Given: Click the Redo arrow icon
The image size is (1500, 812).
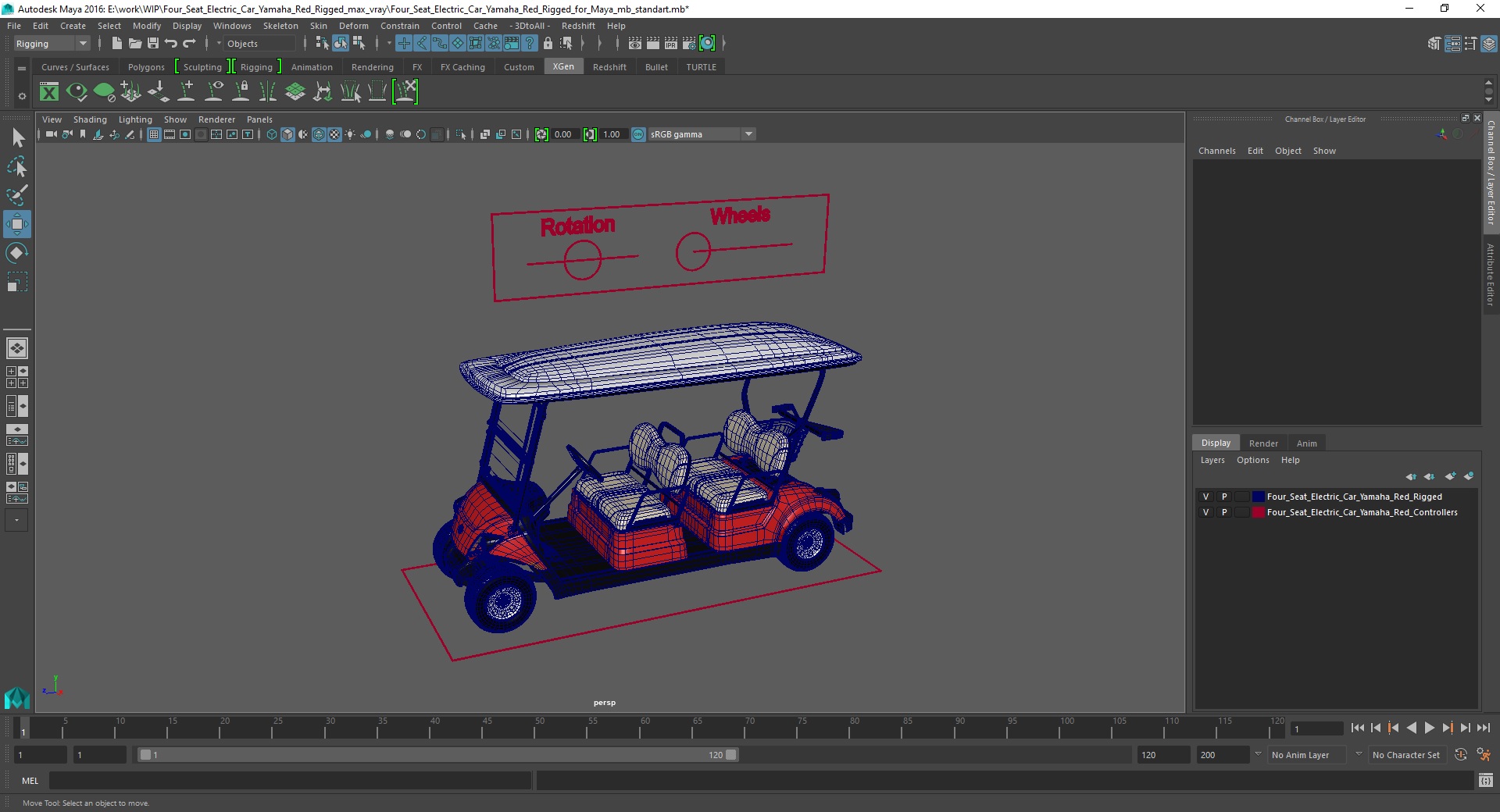Looking at the screenshot, I should pos(189,44).
